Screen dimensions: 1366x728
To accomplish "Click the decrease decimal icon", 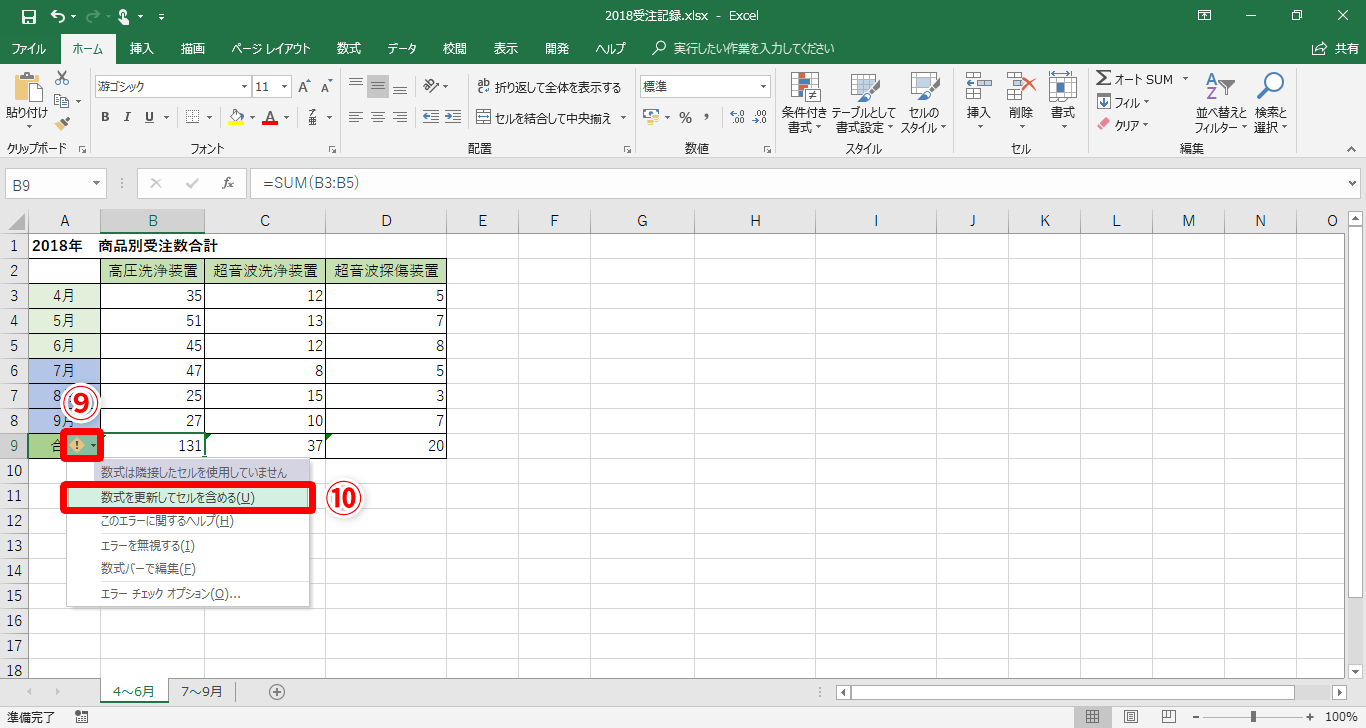I will [759, 117].
